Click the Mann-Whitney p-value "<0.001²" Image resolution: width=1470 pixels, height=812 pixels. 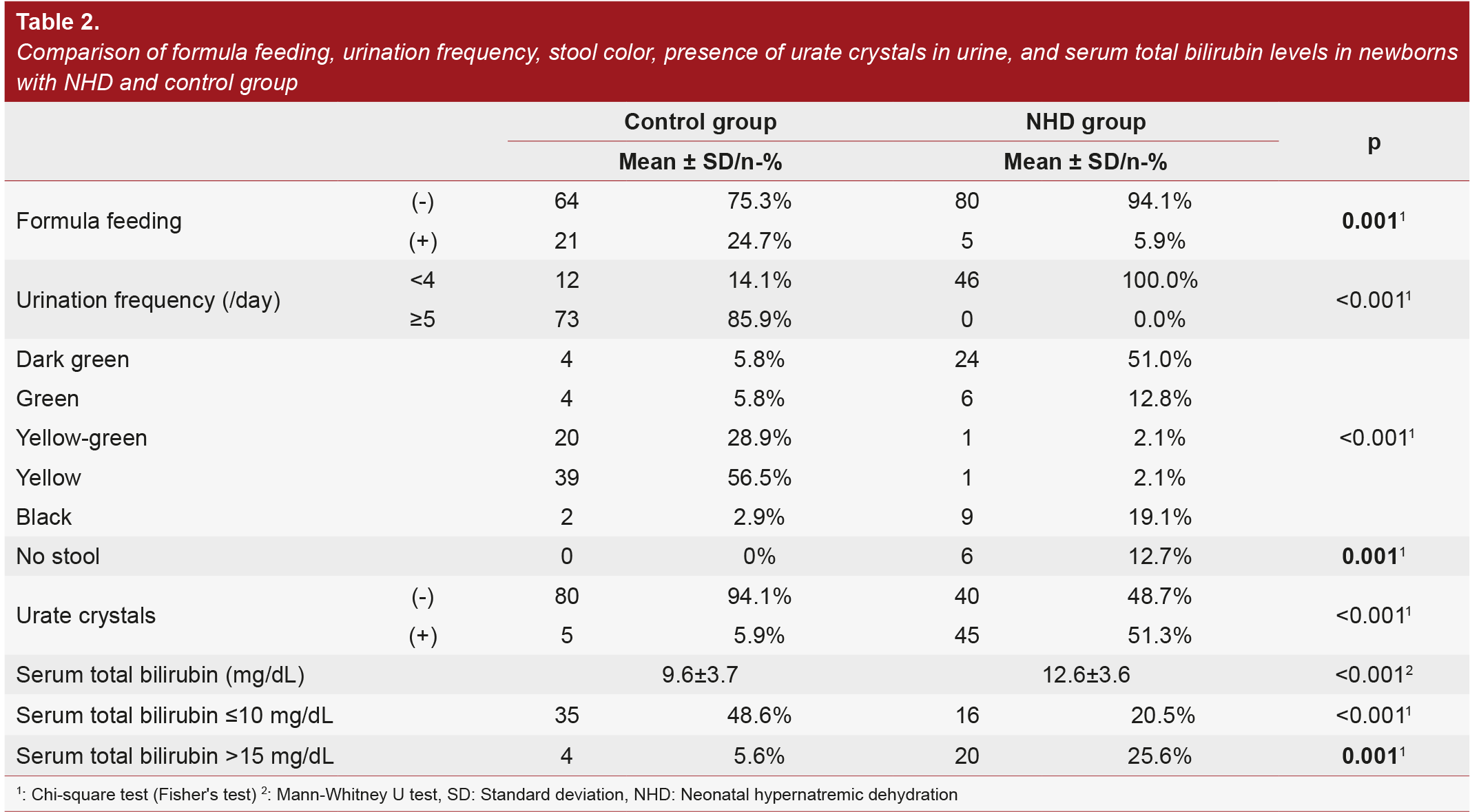coord(1373,675)
